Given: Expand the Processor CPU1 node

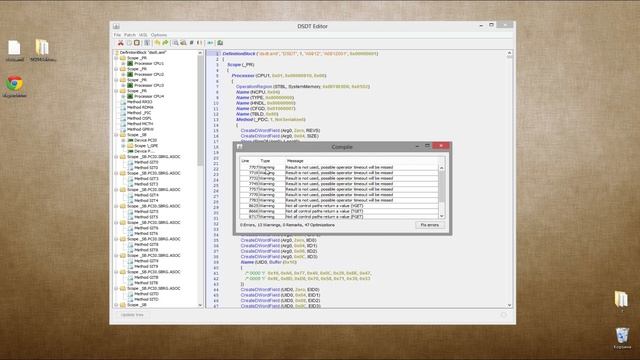Looking at the screenshot, I should (x=123, y=64).
